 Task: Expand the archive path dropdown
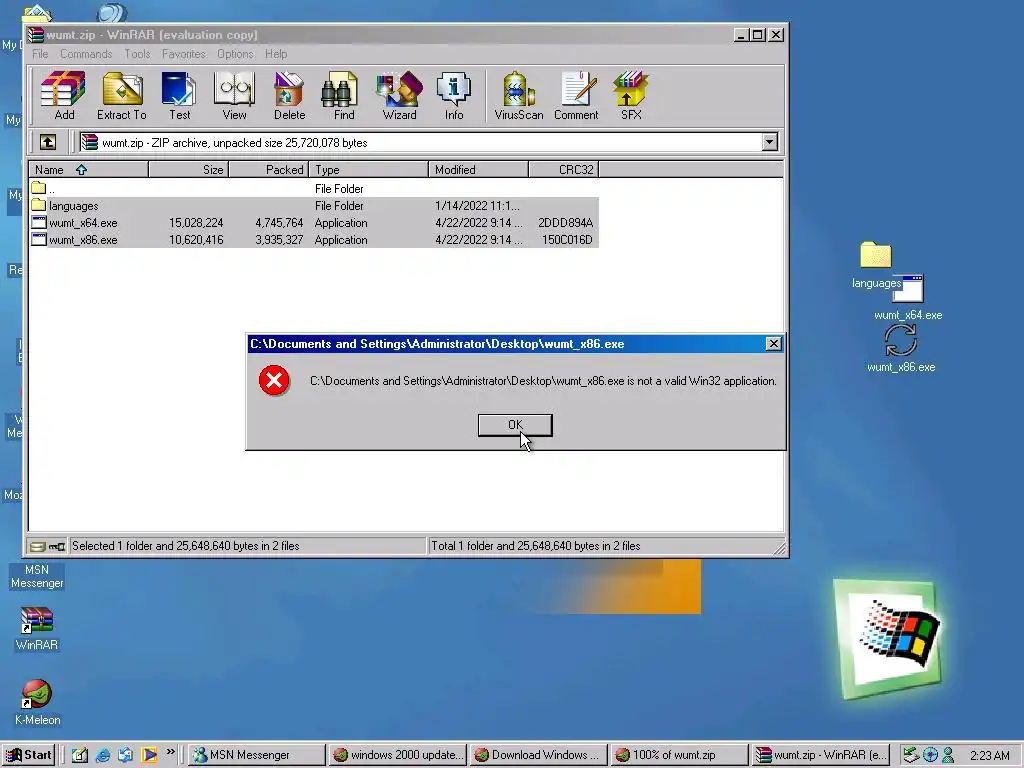coord(769,142)
